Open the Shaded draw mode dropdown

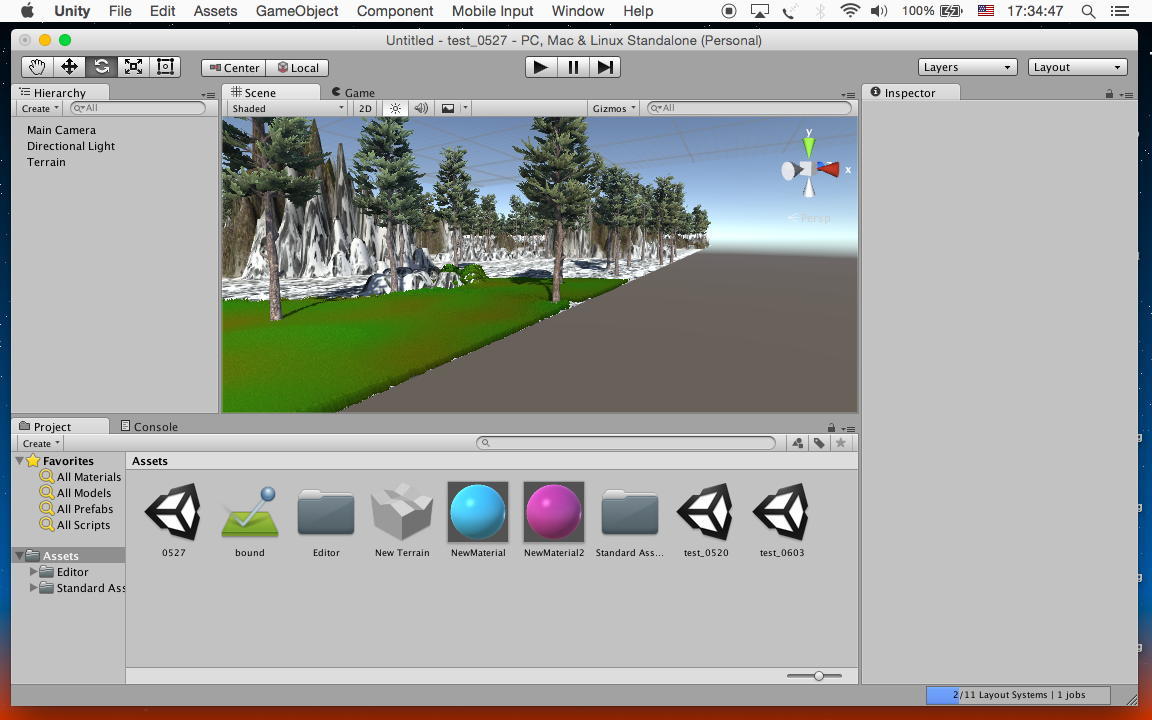[x=287, y=108]
